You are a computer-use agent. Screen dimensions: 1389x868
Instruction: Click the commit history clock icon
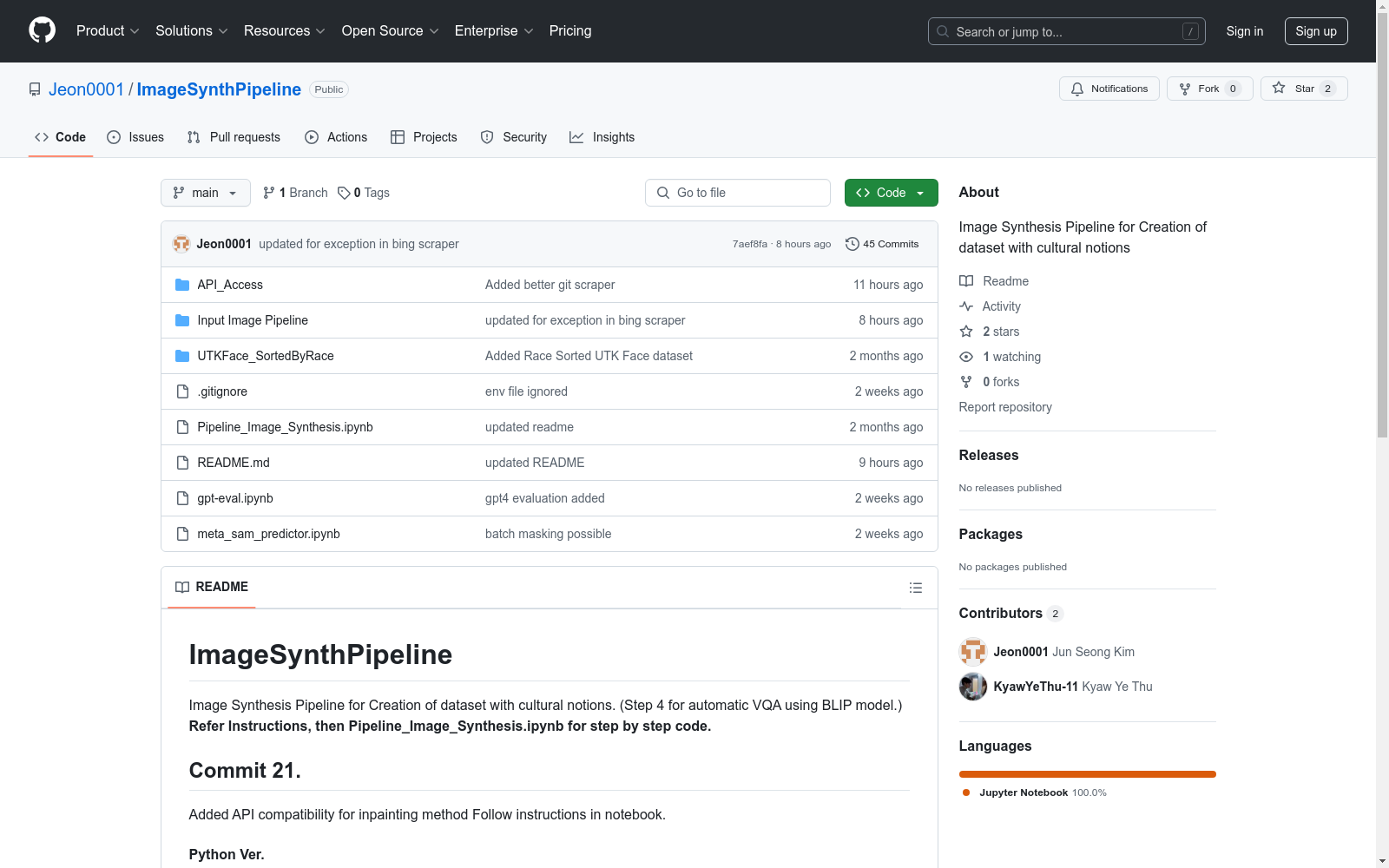[x=852, y=244]
